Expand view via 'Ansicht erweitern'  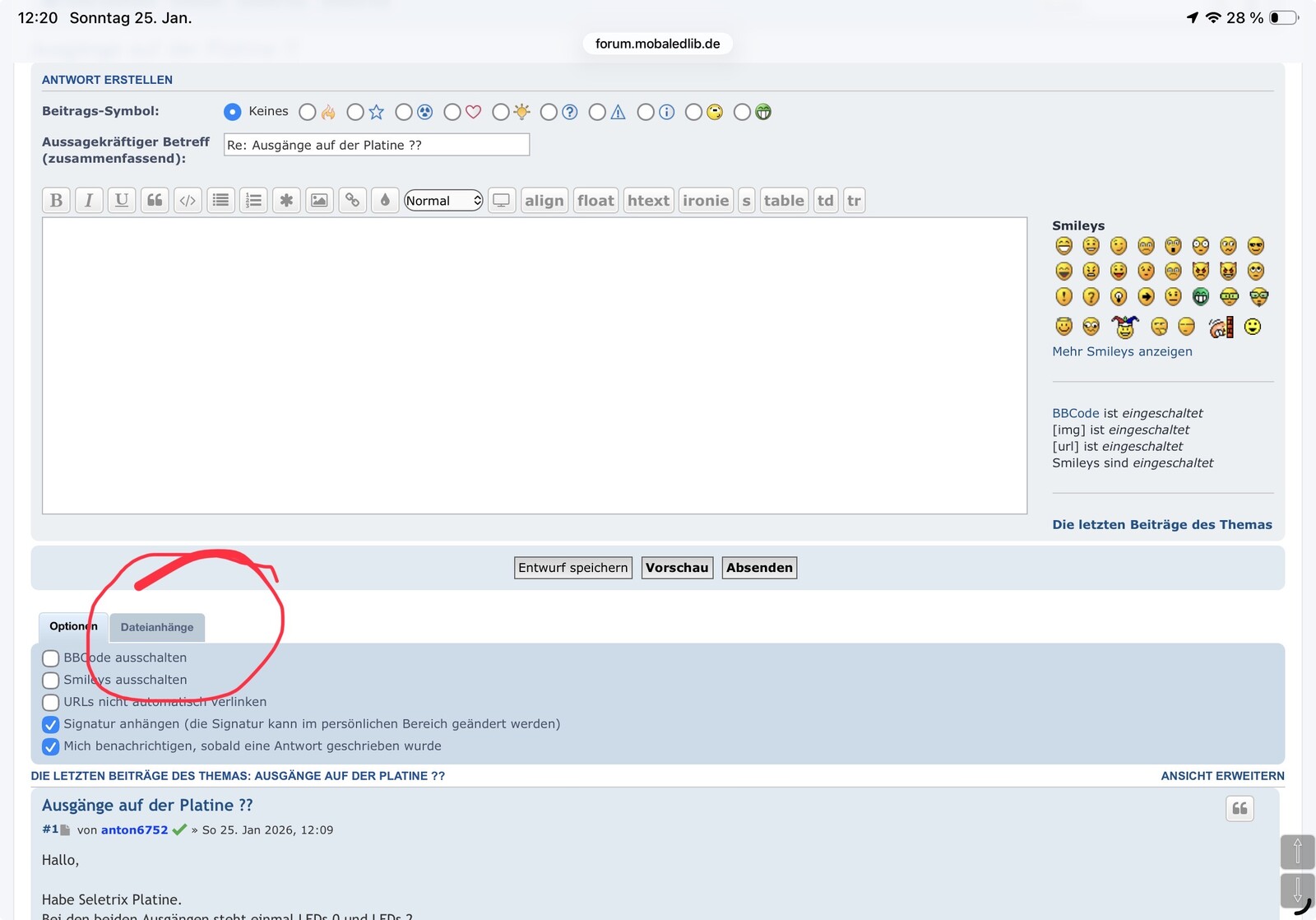coord(1222,776)
